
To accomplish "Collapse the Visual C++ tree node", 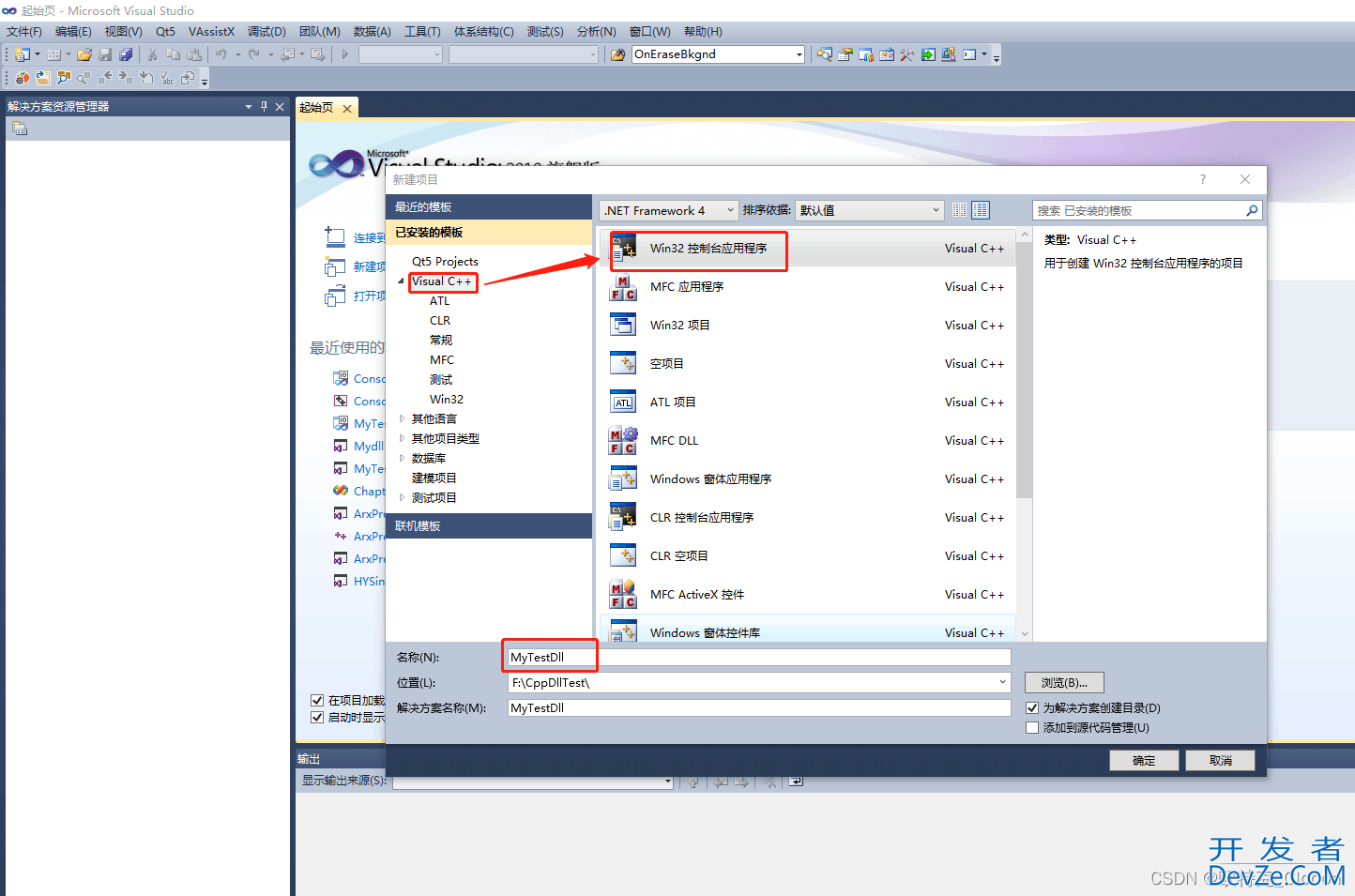I will (402, 281).
